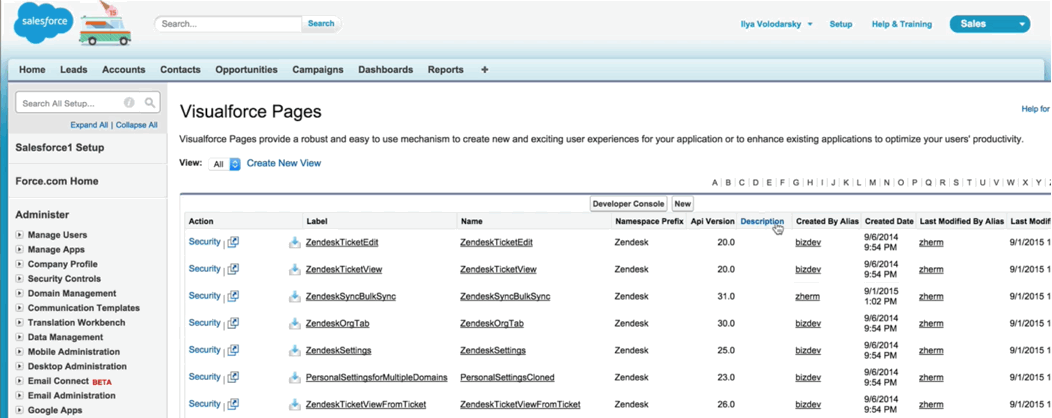Switch to the Accounts tab

click(x=123, y=69)
